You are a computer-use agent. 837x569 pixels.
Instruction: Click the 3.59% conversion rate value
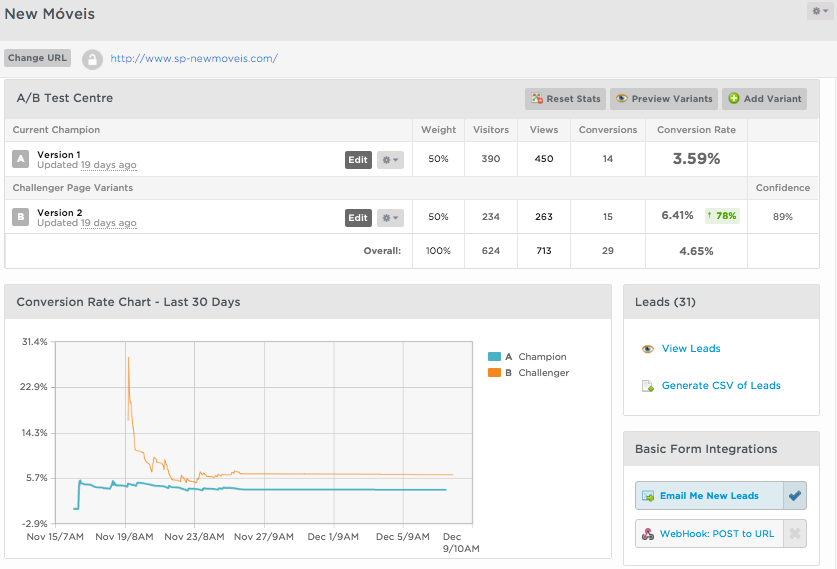(696, 159)
